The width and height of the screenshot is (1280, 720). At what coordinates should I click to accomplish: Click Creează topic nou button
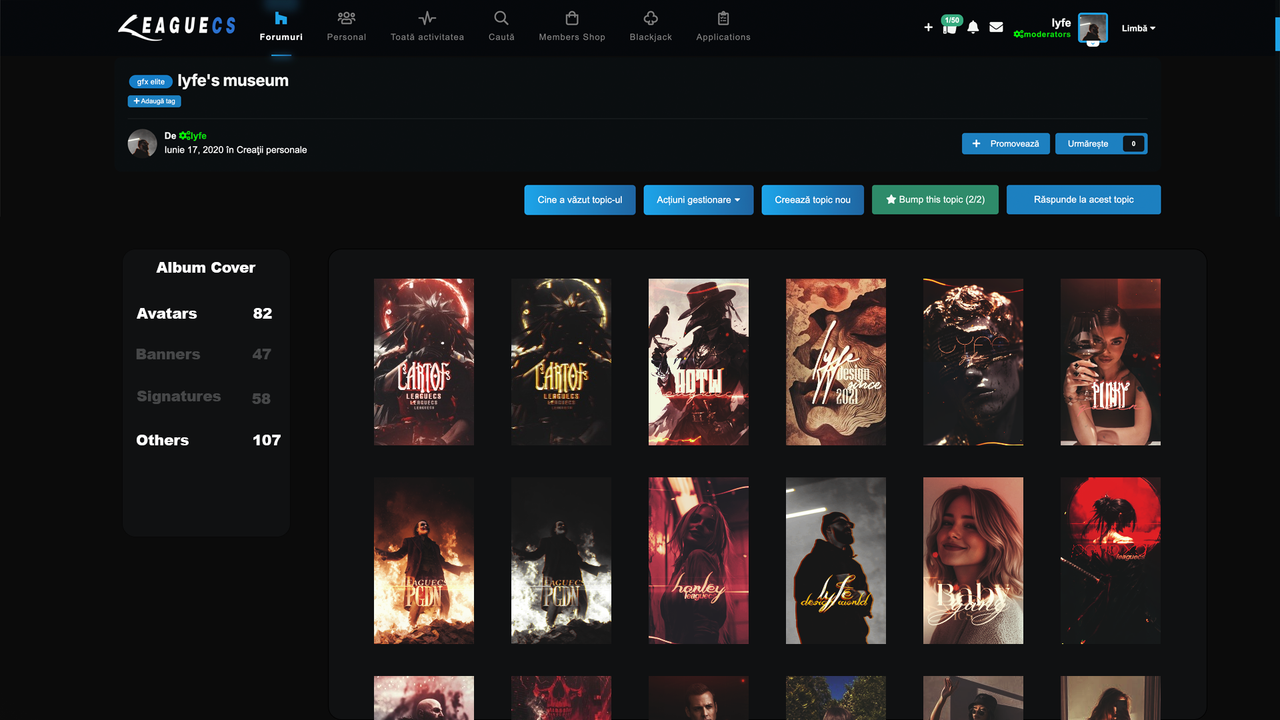pos(813,200)
